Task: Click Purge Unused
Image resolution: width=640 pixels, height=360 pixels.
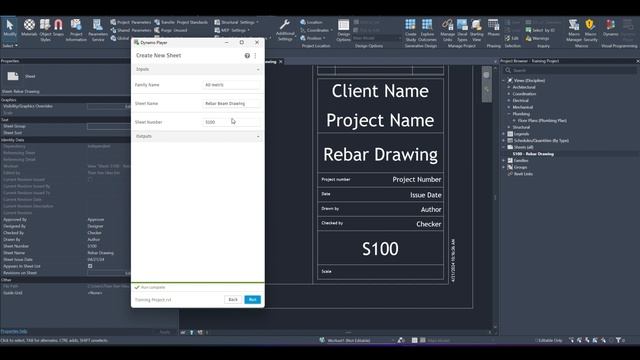Action: pyautogui.click(x=171, y=30)
